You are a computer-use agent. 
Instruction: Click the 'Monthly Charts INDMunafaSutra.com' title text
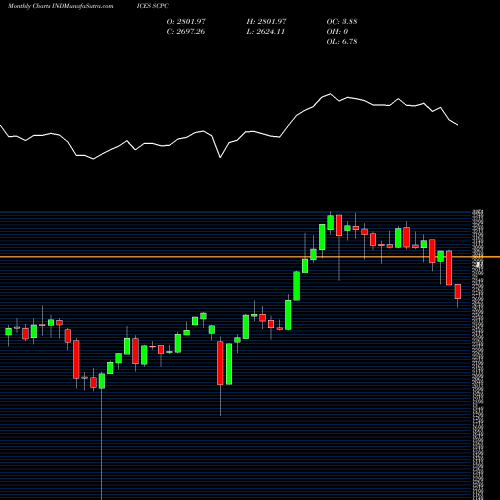click(x=60, y=6)
